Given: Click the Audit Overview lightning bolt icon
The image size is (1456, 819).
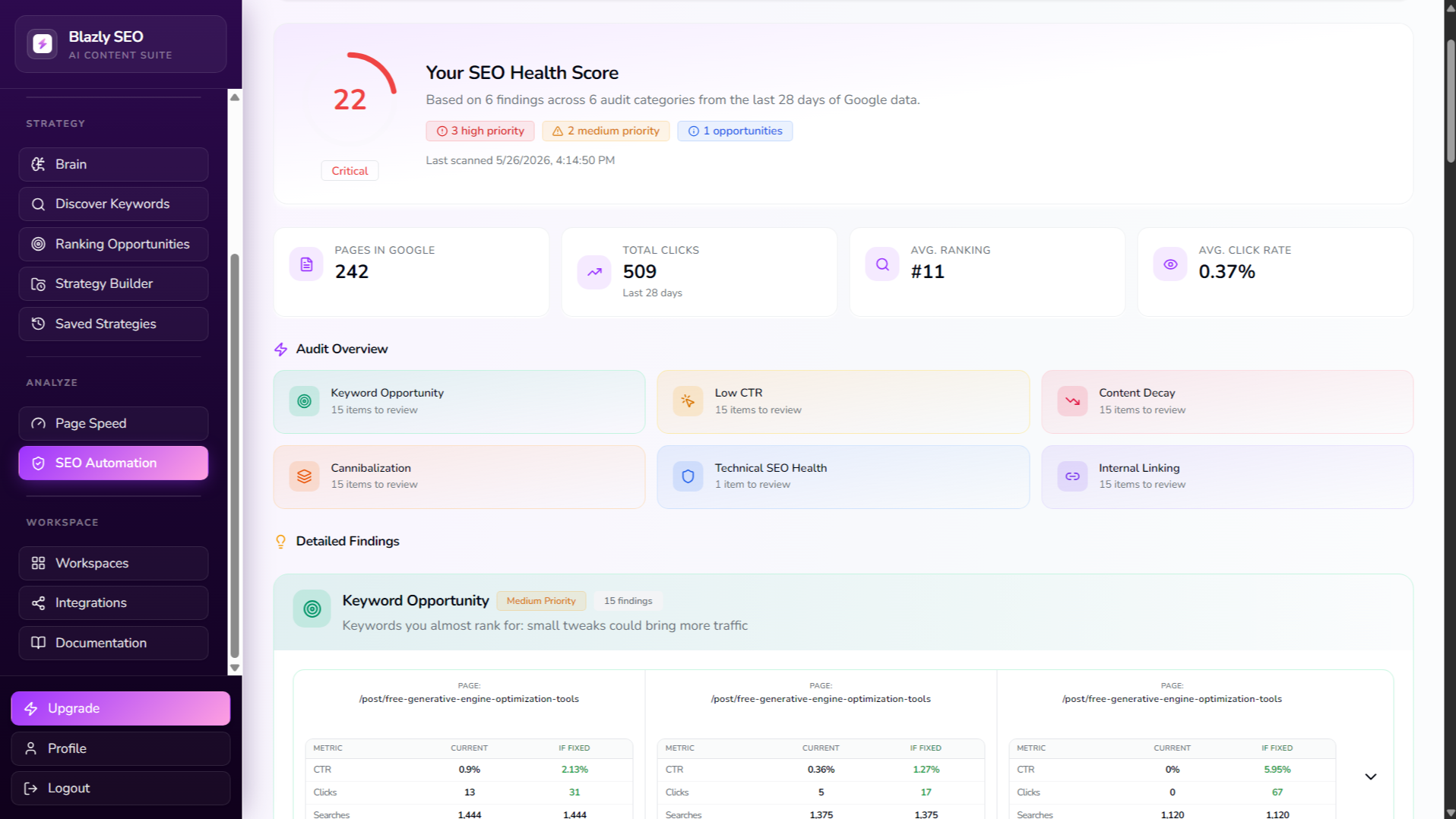Looking at the screenshot, I should pyautogui.click(x=280, y=349).
